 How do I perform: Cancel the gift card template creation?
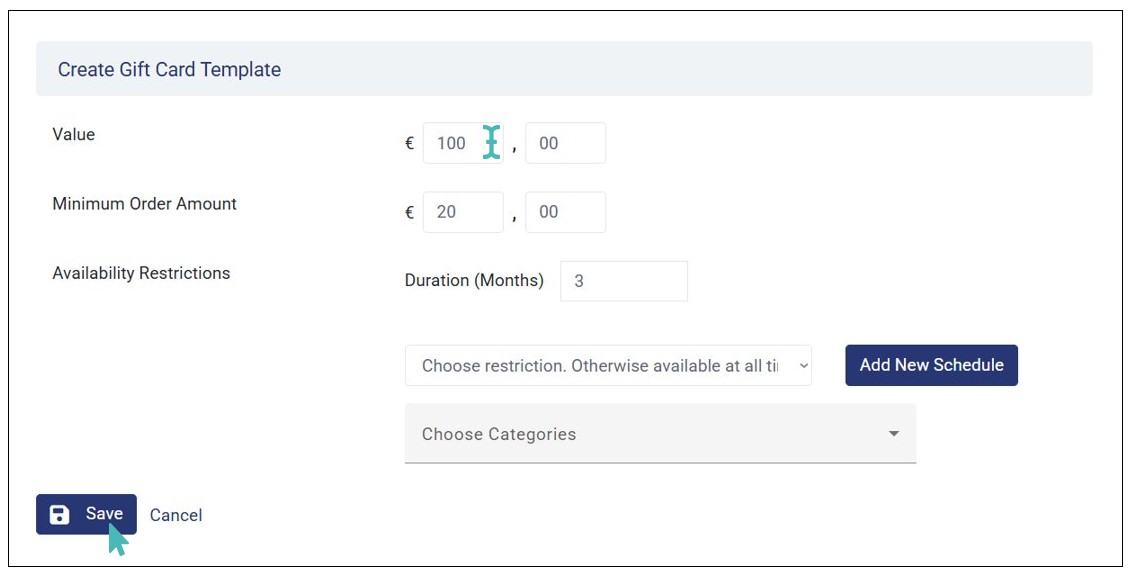176,515
